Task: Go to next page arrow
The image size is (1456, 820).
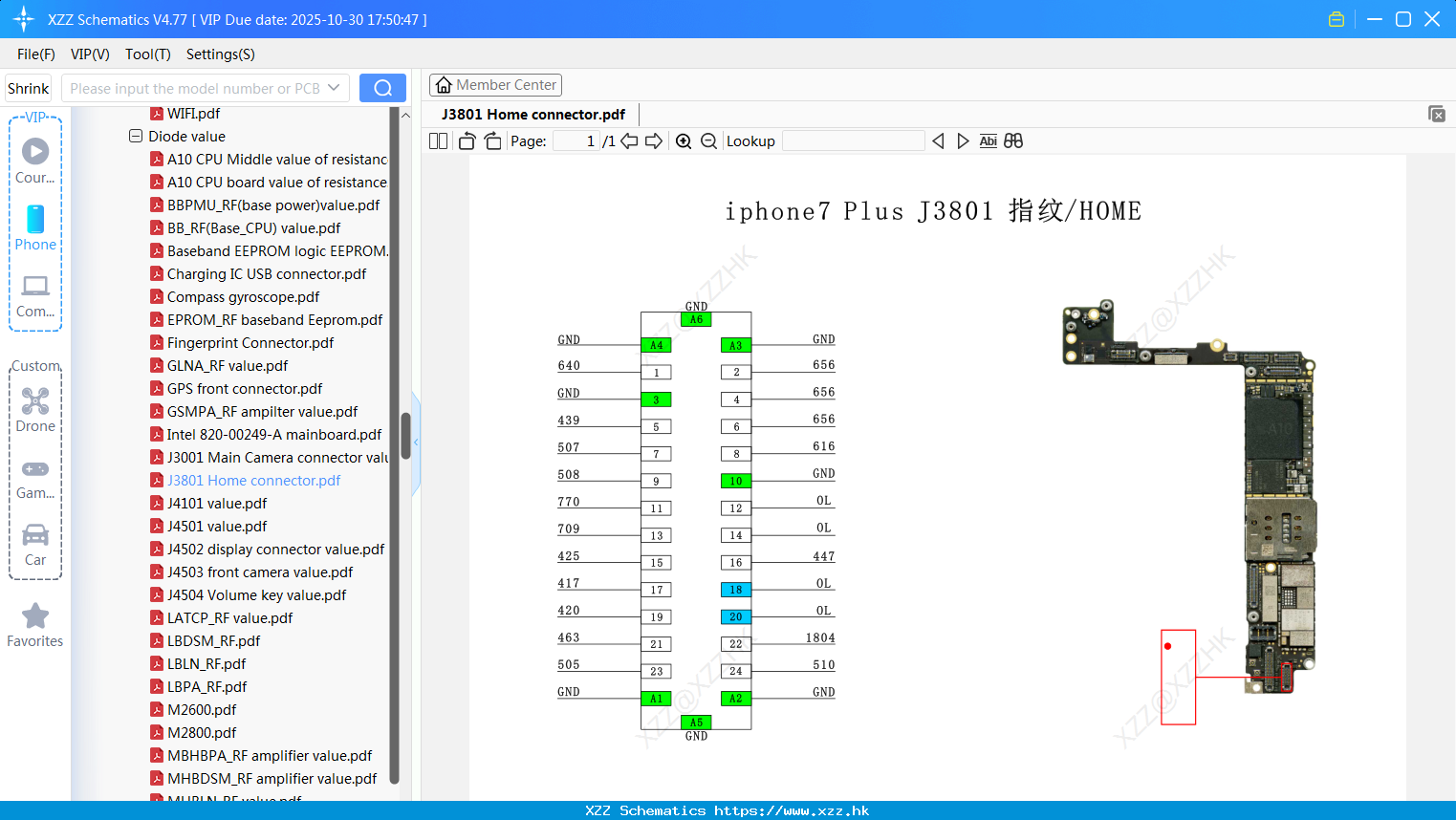Action: pos(654,141)
